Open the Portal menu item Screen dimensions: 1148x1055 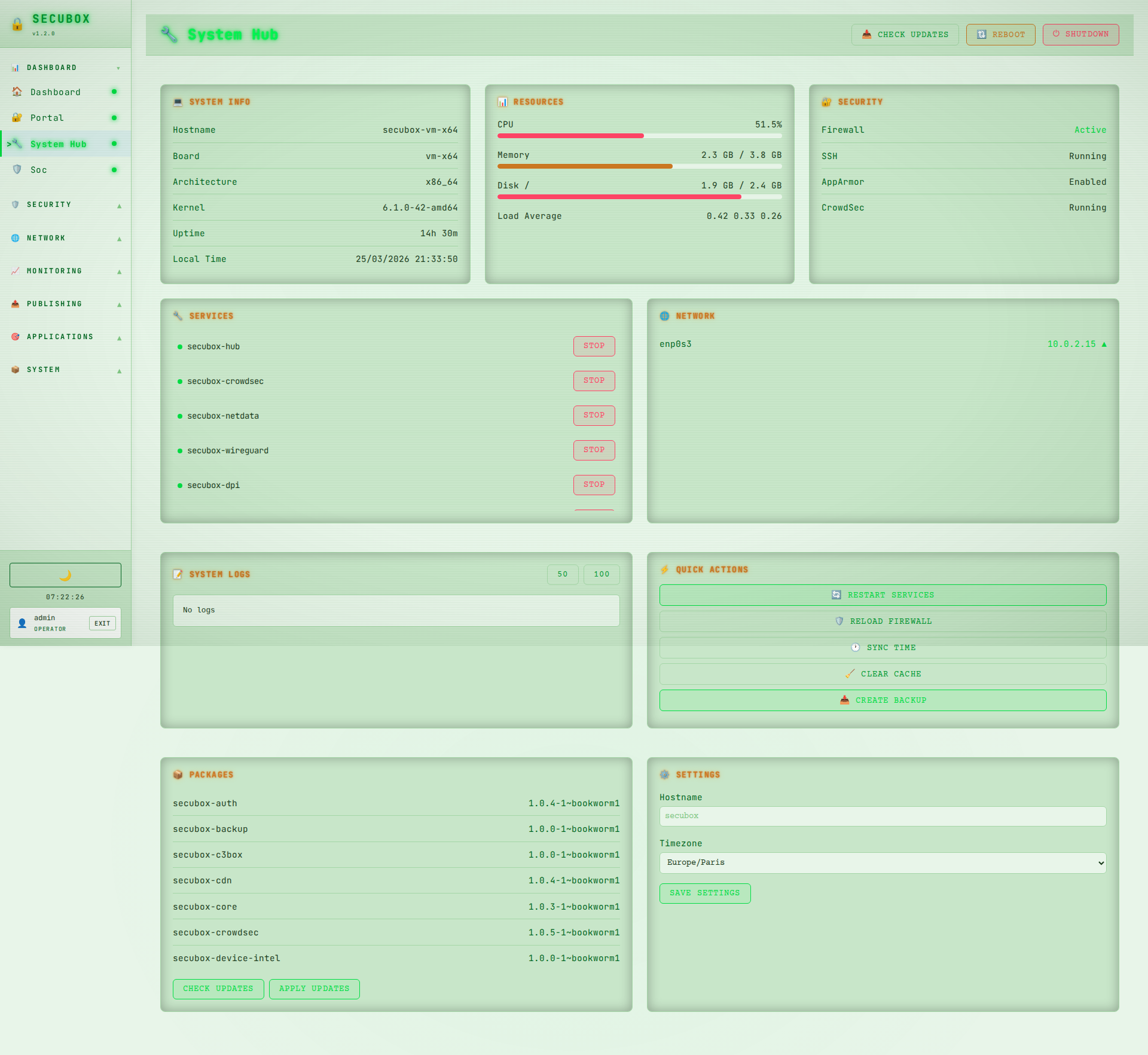47,118
